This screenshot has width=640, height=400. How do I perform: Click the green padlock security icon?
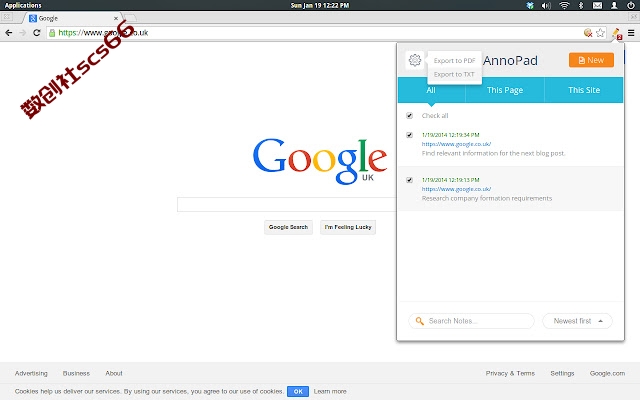(x=52, y=33)
